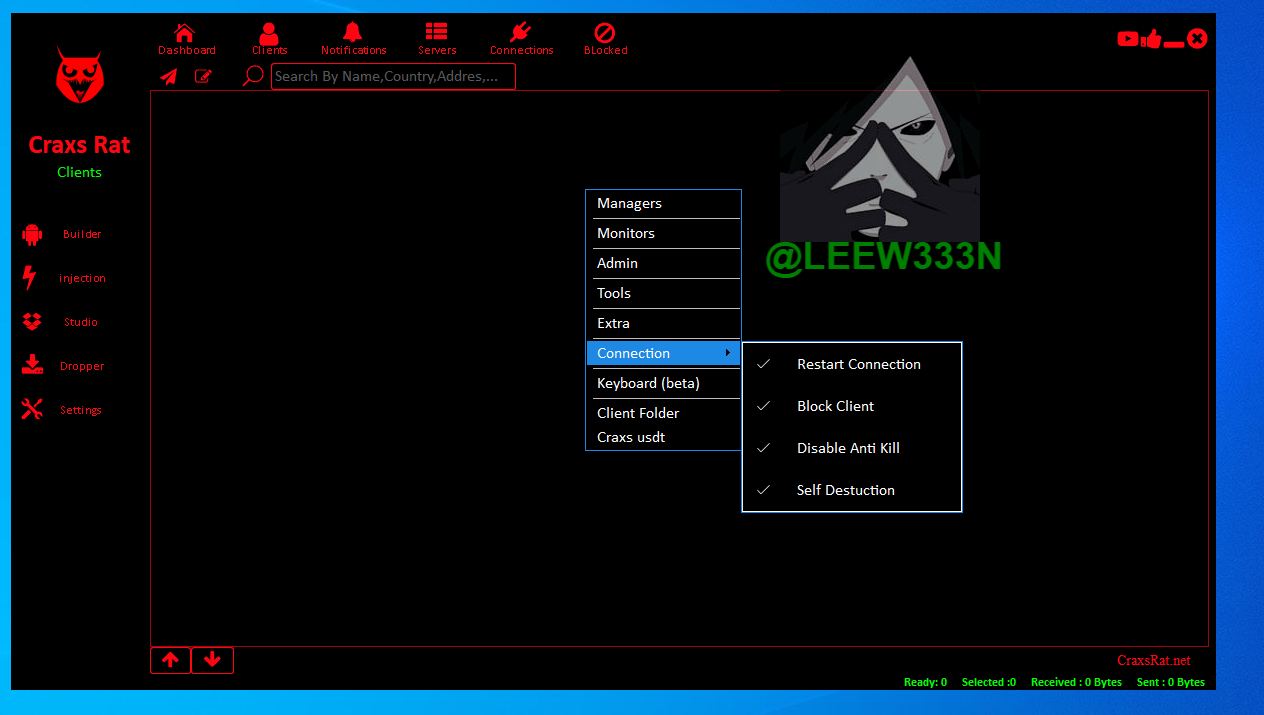1264x715 pixels.
Task: Open the Dashboard home icon
Action: [186, 34]
